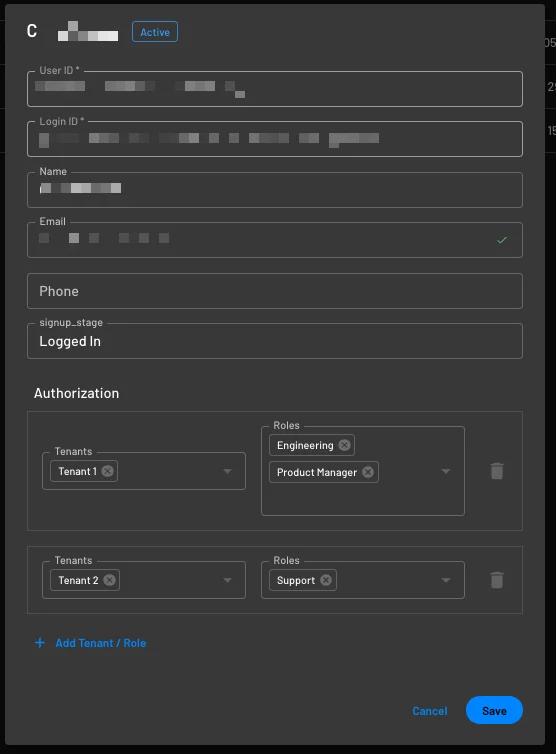Click the plus icon for adding tenant
557x754 pixels.
point(40,643)
